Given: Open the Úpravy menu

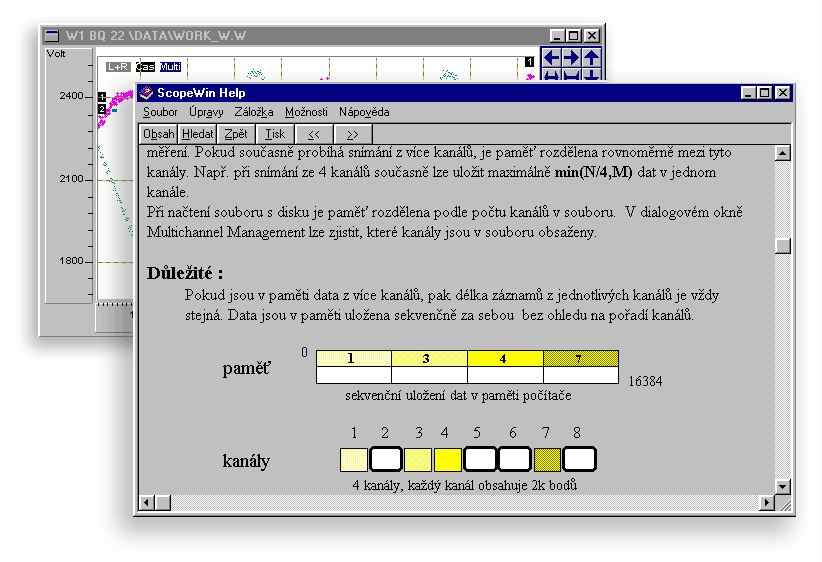Looking at the screenshot, I should tap(206, 112).
